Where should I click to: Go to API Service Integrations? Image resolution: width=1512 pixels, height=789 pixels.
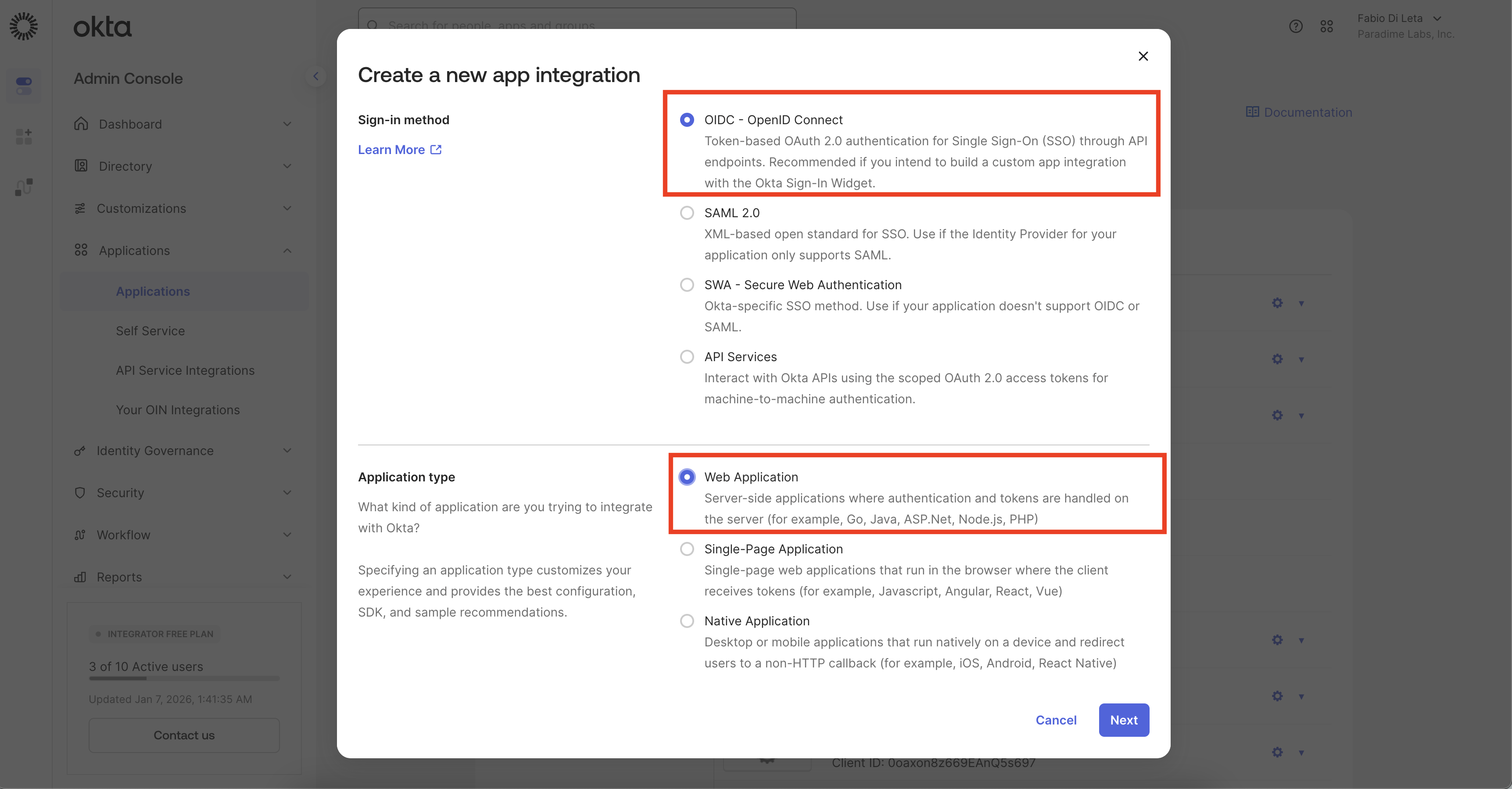[185, 370]
